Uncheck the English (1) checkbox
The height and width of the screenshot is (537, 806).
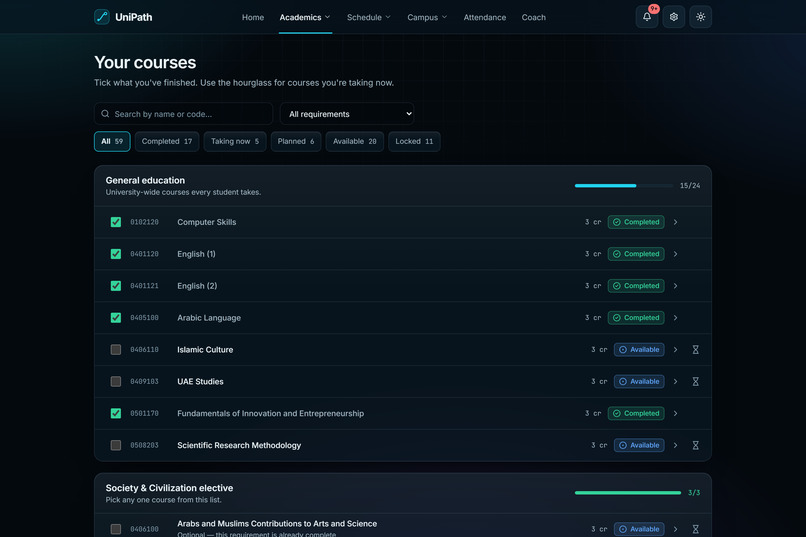(x=116, y=254)
